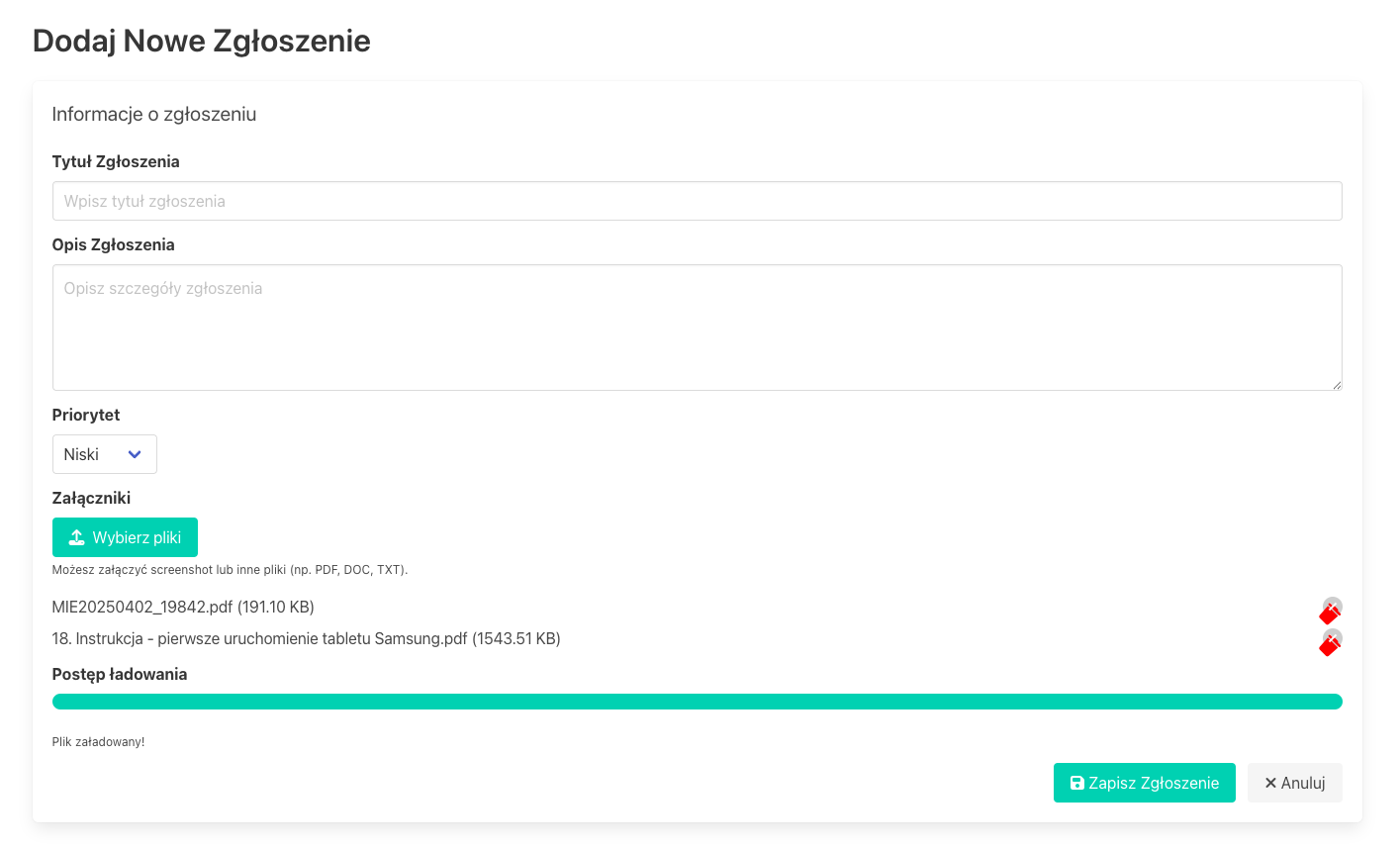The image size is (1400, 851).
Task: Select Niski from the priority combo box
Action: pyautogui.click(x=104, y=454)
